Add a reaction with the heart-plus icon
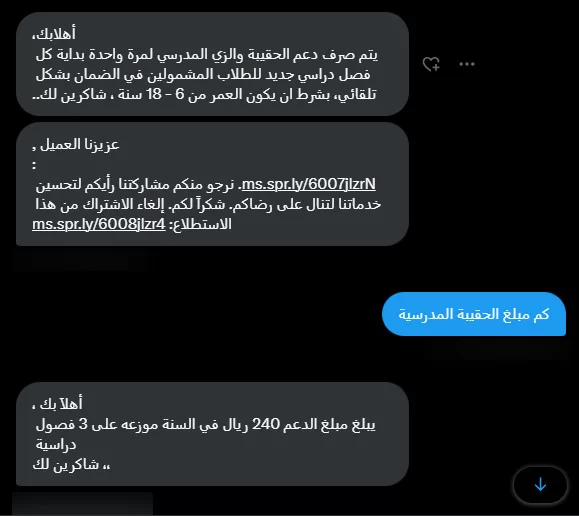Screen dimensions: 579x516 tap(431, 64)
